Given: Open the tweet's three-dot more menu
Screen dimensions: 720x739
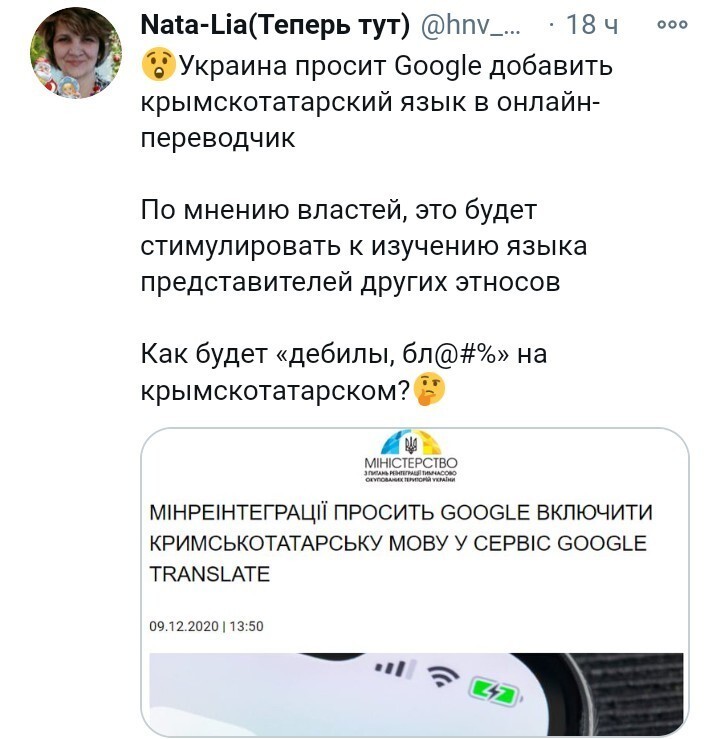Looking at the screenshot, I should pos(672,25).
